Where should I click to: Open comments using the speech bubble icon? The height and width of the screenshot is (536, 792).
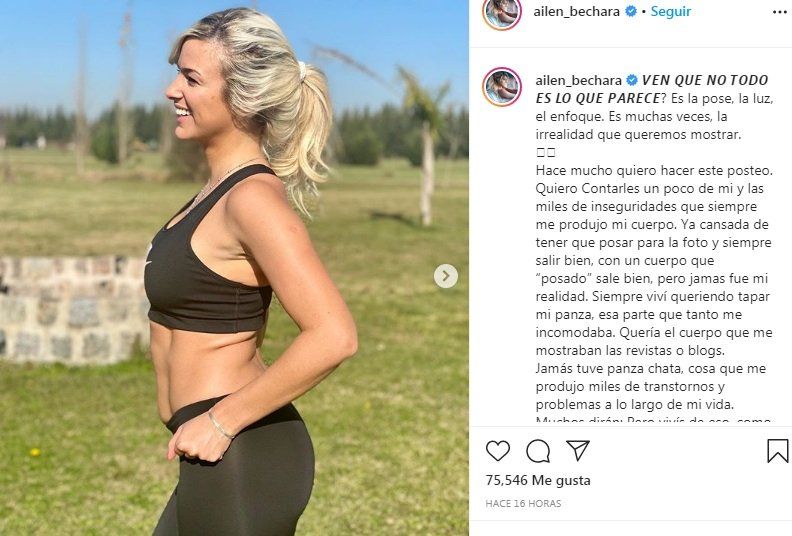coord(538,451)
